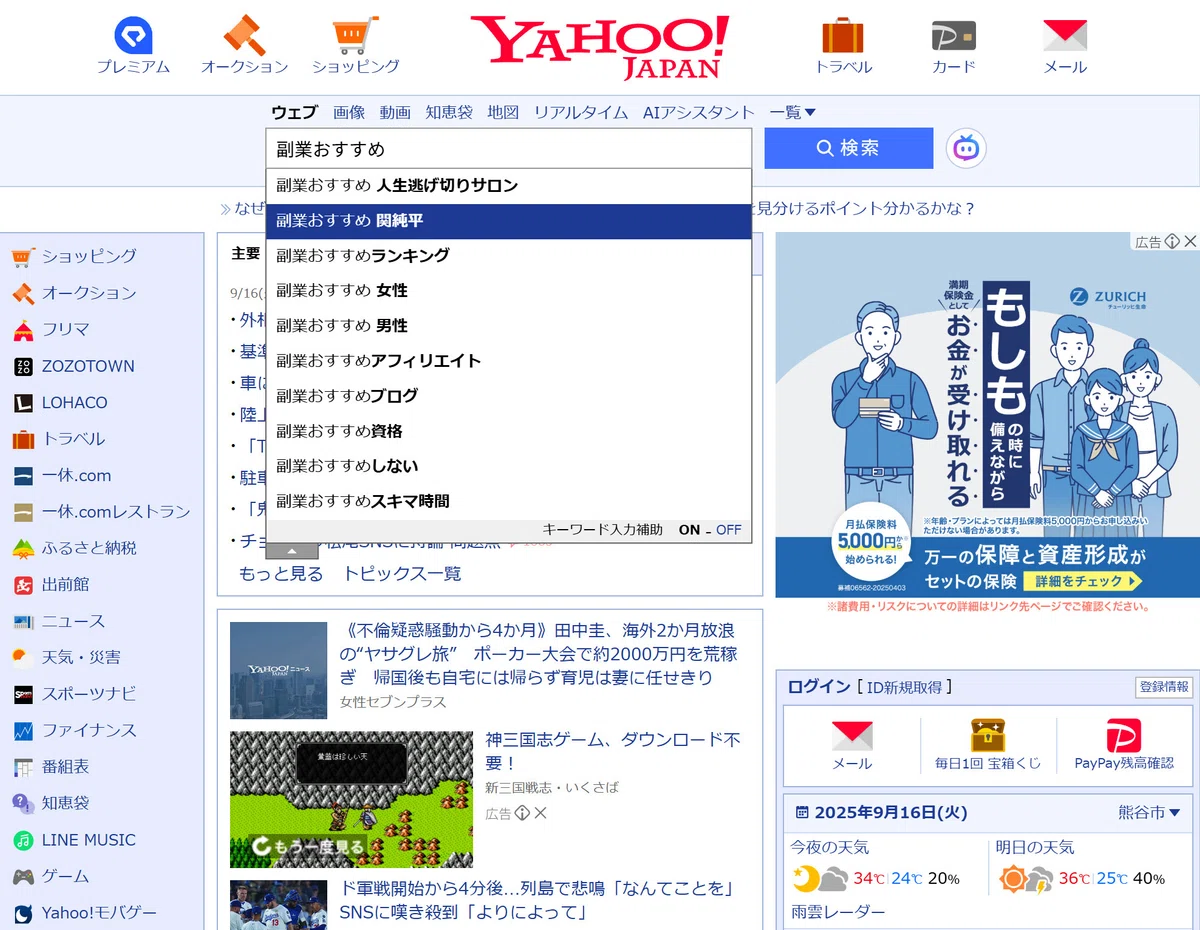
Task: Click the Yahoo! JAPAN logo
Action: [x=600, y=46]
